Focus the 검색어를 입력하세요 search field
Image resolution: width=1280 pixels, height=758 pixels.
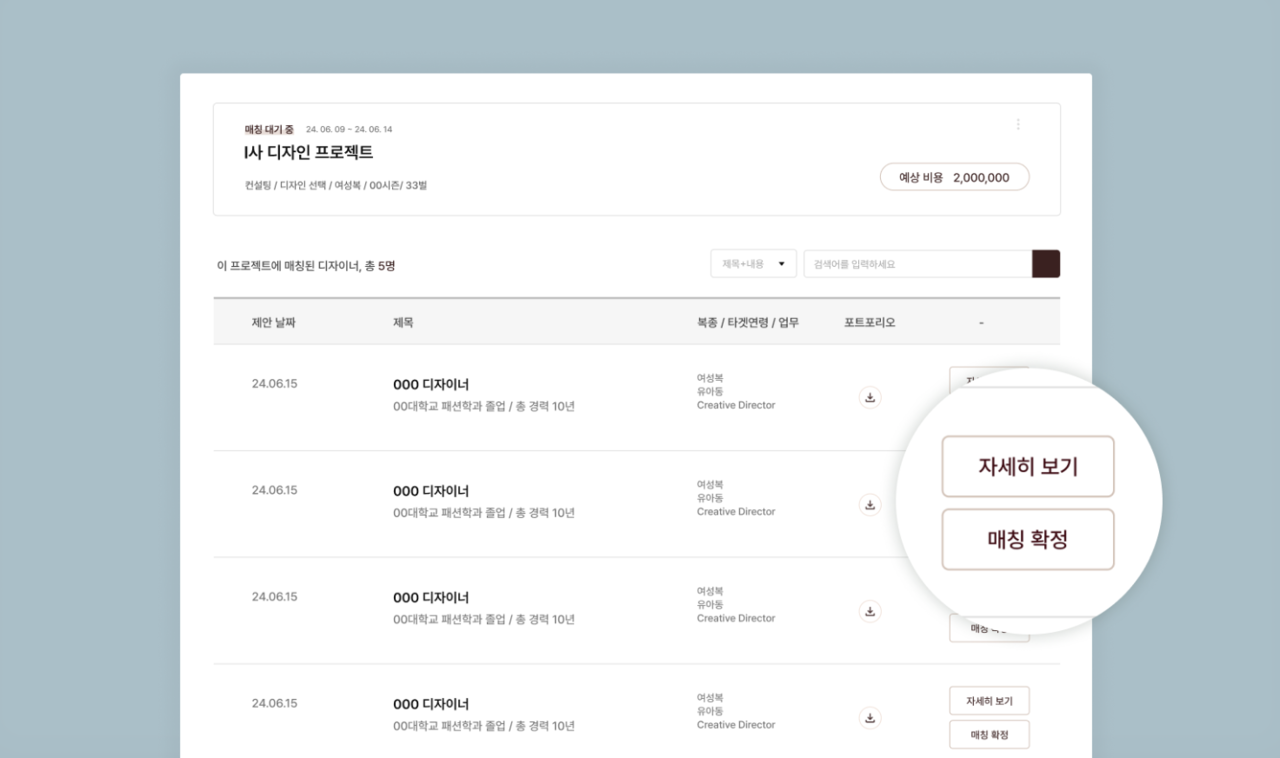tap(918, 264)
